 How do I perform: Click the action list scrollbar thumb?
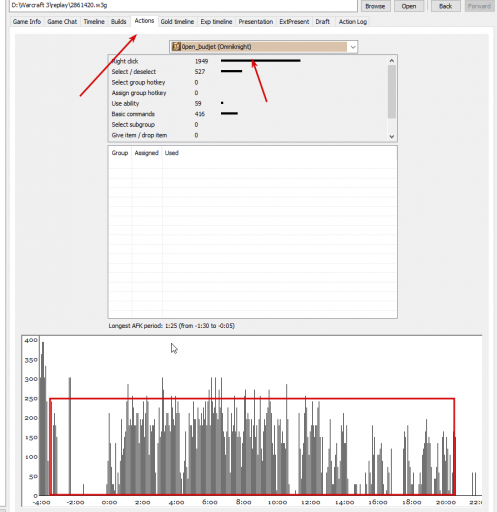392,91
